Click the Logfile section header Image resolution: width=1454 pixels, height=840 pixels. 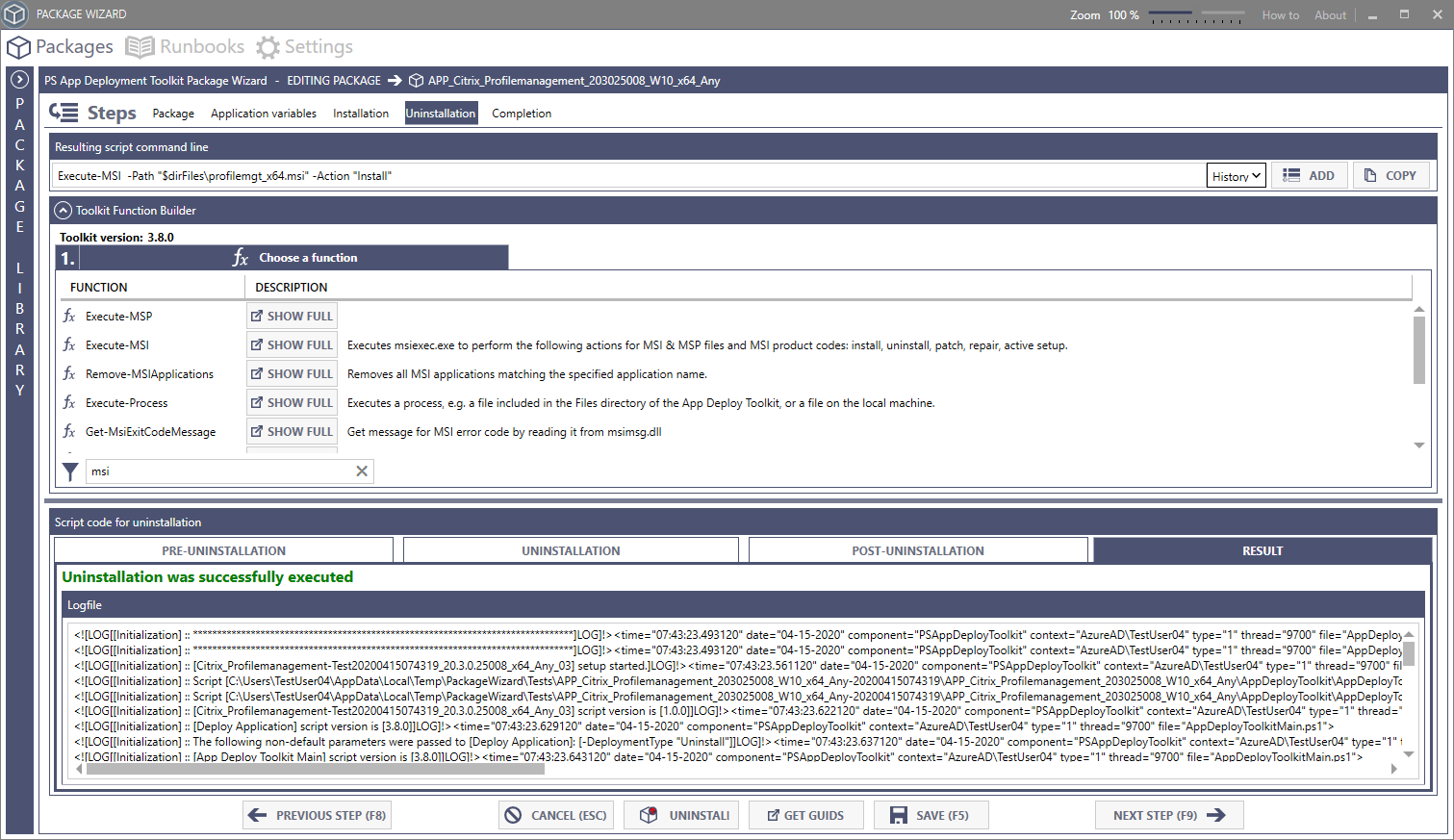[742, 605]
